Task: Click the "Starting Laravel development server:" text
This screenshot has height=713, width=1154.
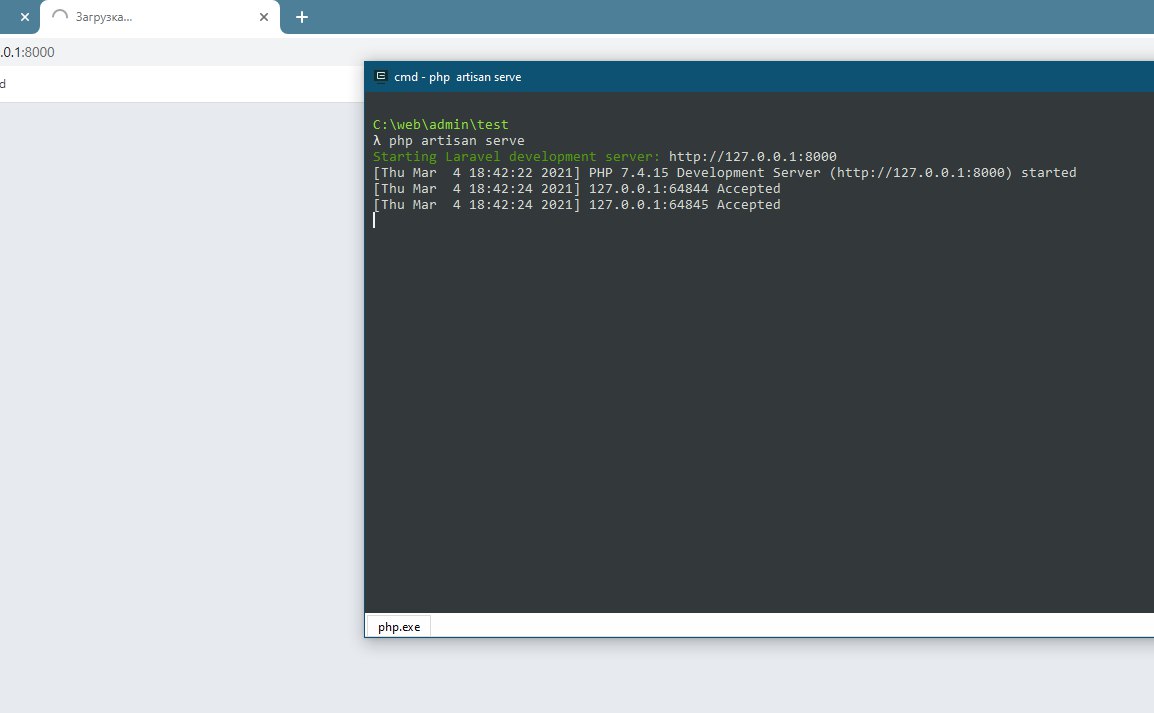Action: tap(516, 157)
